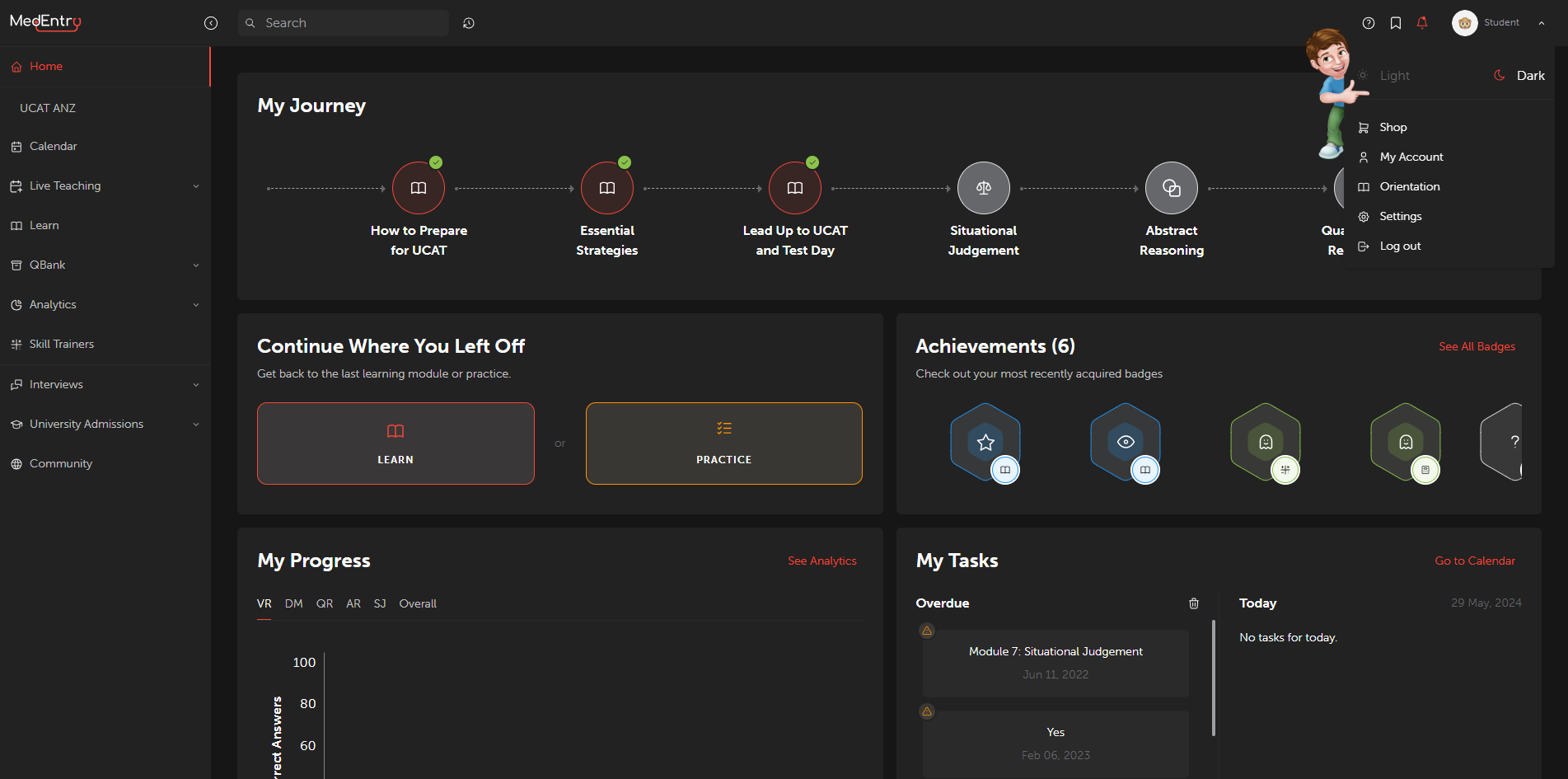
Task: Select the Overall progress tab
Action: [x=418, y=604]
